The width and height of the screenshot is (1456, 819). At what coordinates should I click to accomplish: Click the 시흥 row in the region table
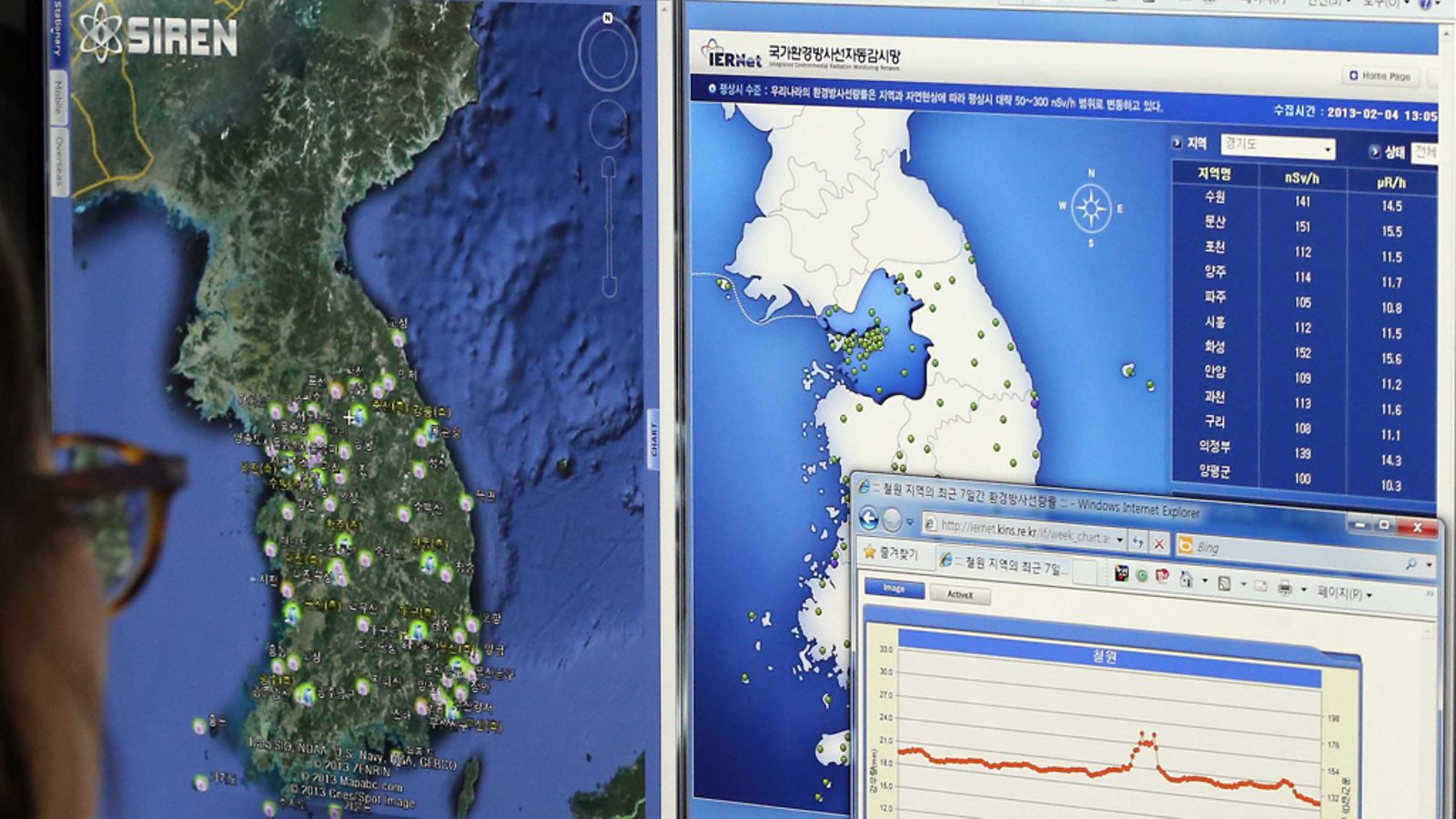[1305, 328]
